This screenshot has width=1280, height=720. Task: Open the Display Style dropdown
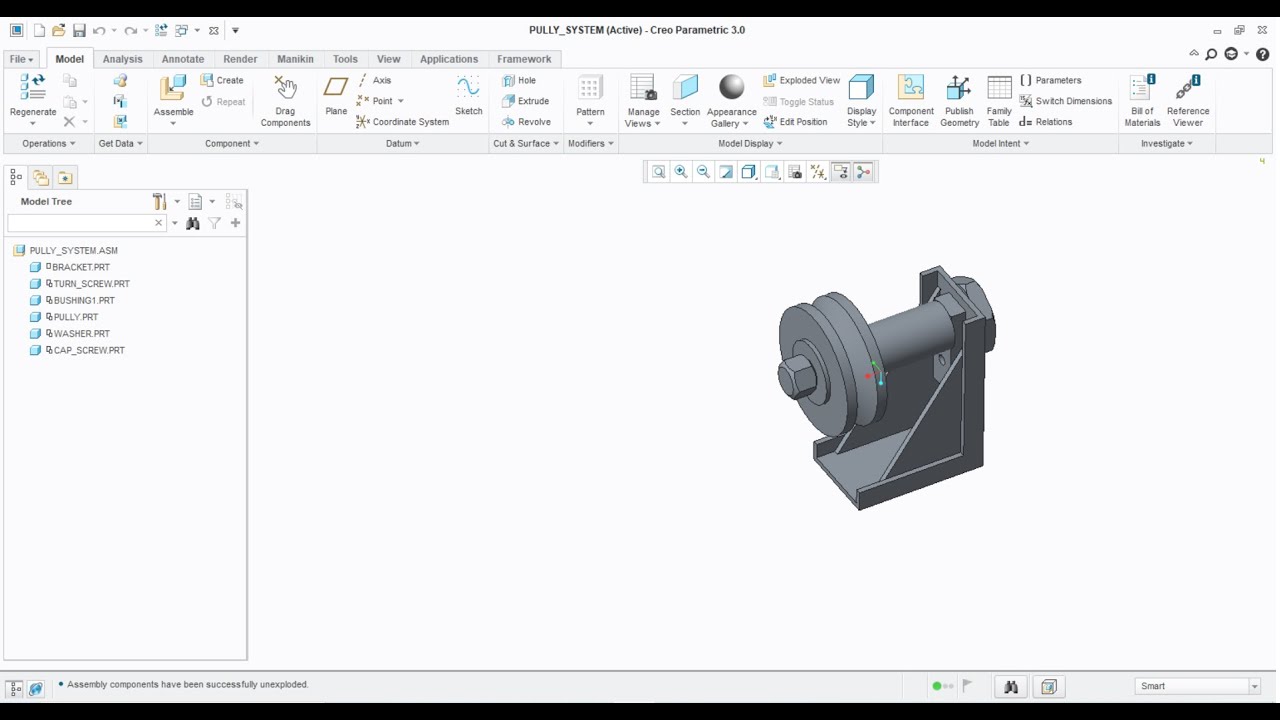(x=861, y=117)
